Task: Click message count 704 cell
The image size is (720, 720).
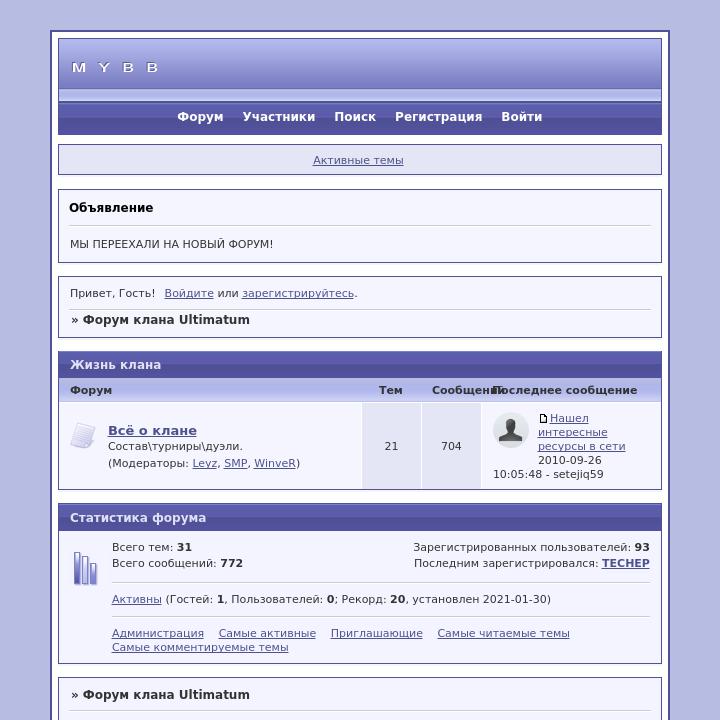Action: [451, 446]
